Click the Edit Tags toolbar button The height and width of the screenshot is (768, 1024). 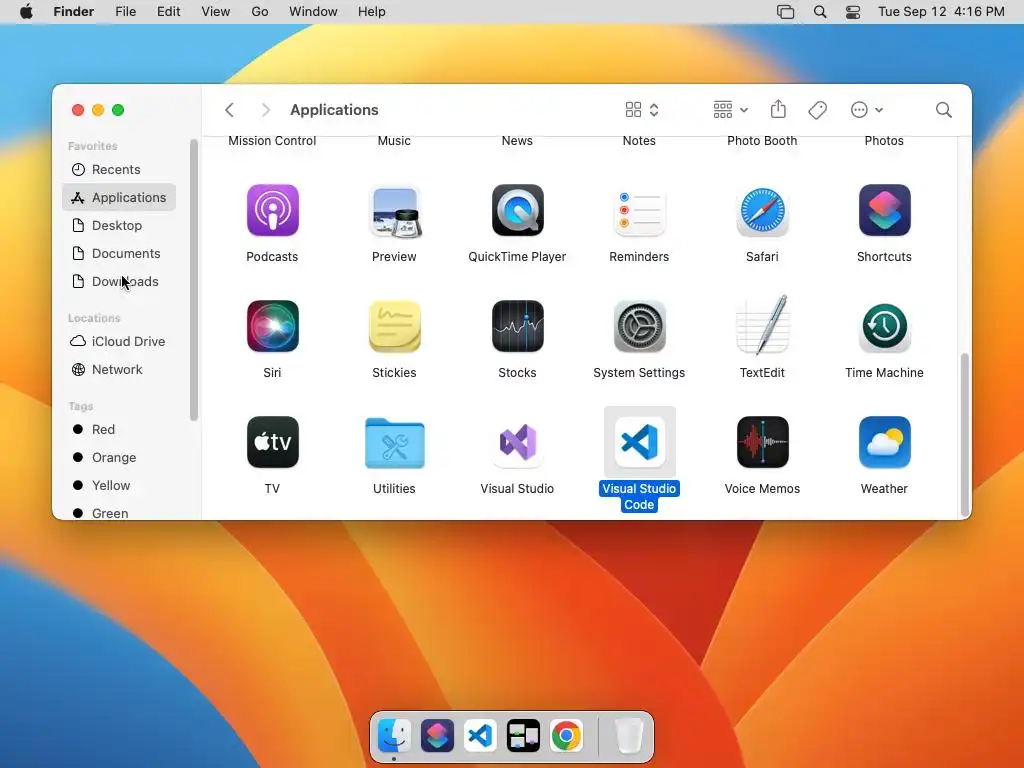click(817, 110)
